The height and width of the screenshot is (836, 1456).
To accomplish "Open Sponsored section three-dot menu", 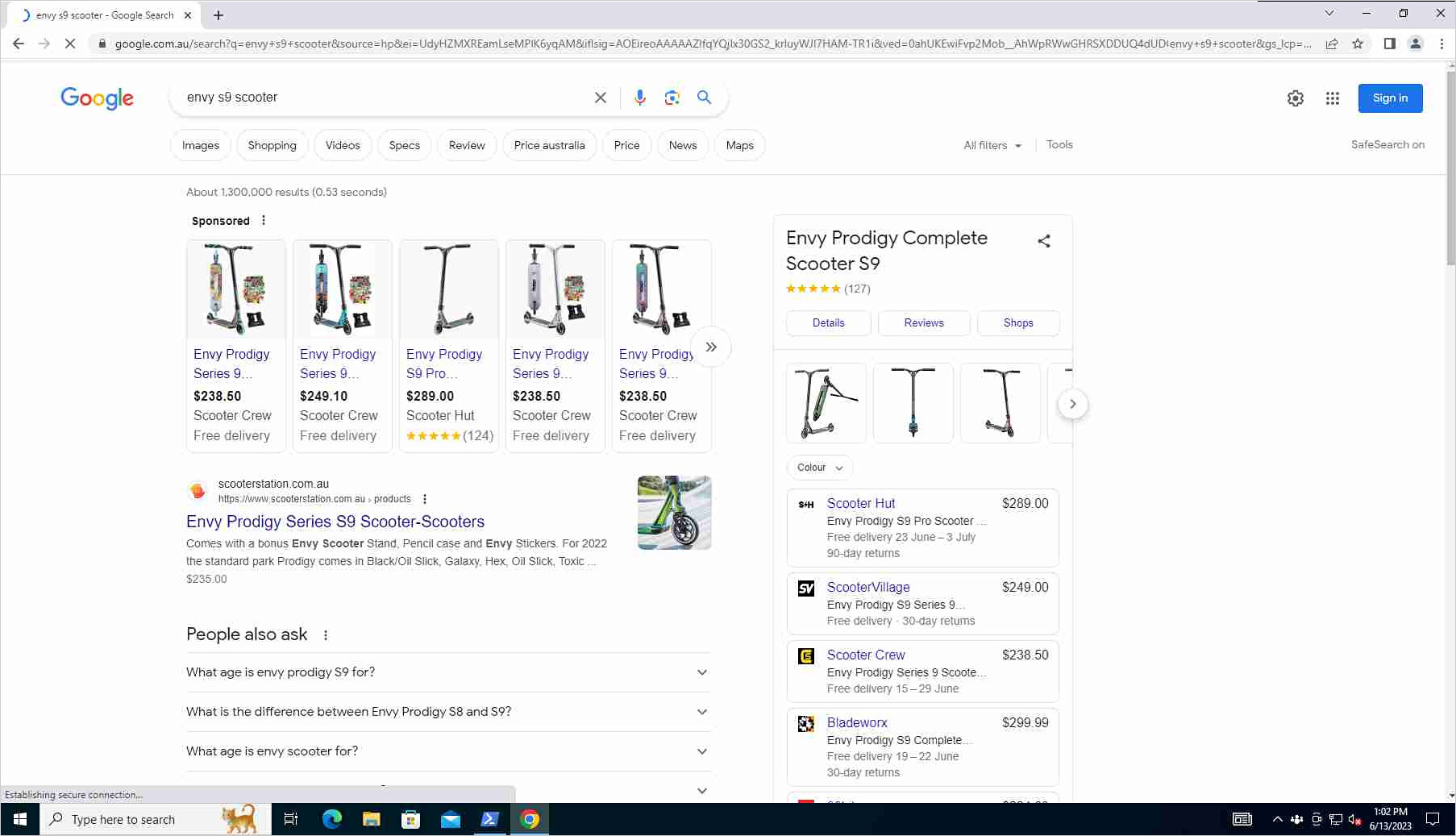I will pyautogui.click(x=264, y=220).
